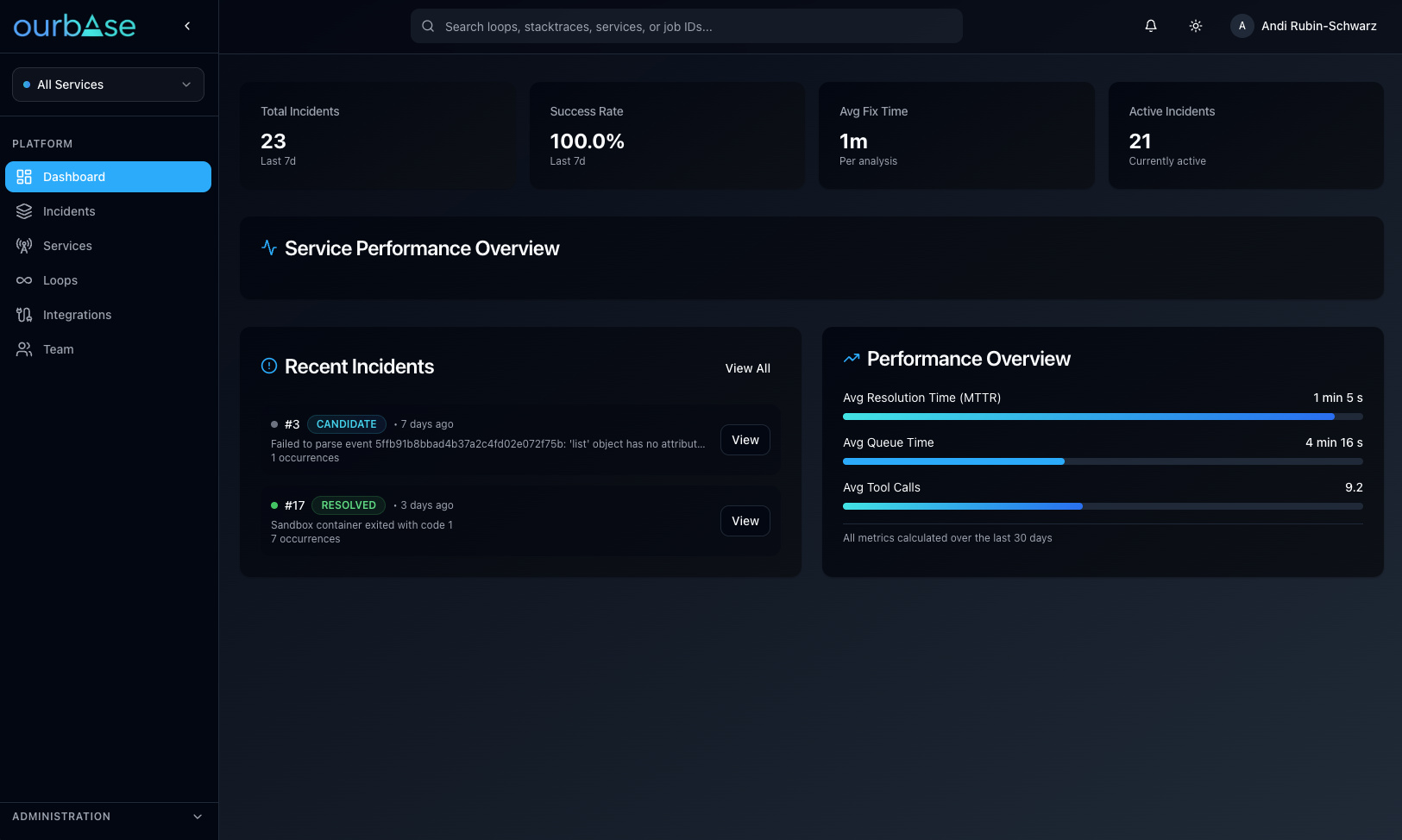Select the Team people icon
1402x840 pixels.
[24, 348]
